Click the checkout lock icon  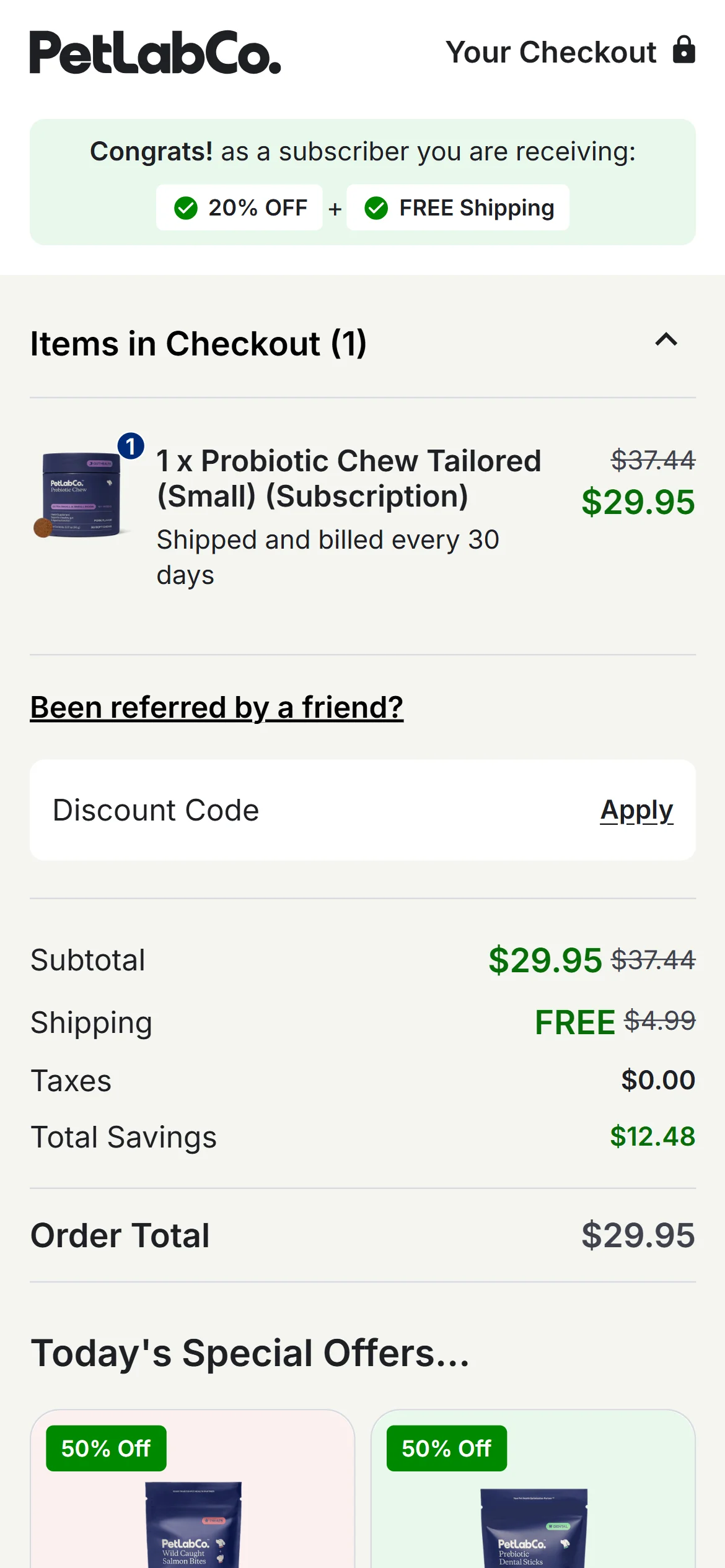[x=684, y=50]
